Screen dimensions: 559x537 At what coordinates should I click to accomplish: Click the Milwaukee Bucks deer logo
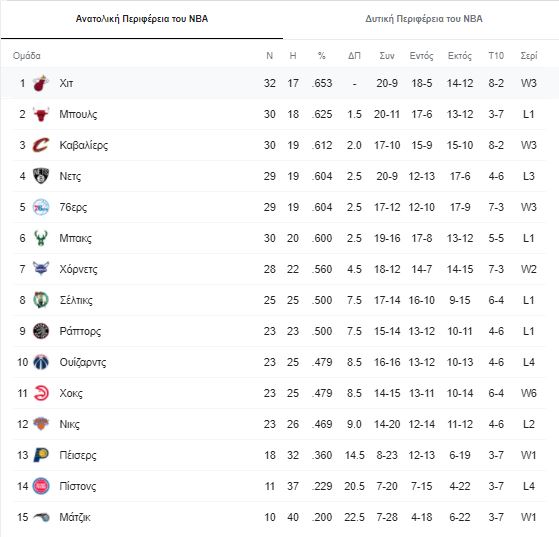point(41,238)
